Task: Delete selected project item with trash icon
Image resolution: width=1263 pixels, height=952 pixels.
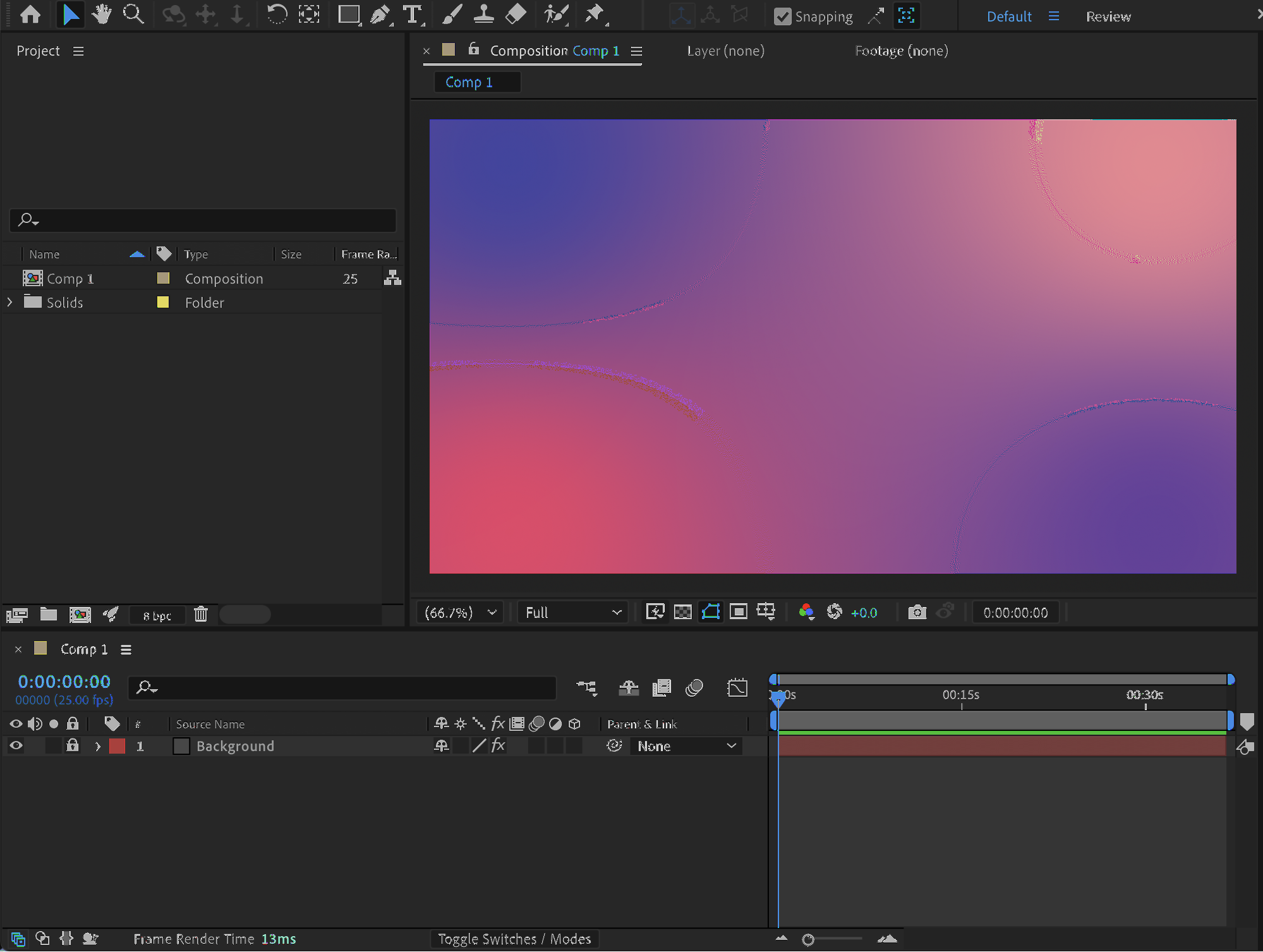Action: click(201, 614)
